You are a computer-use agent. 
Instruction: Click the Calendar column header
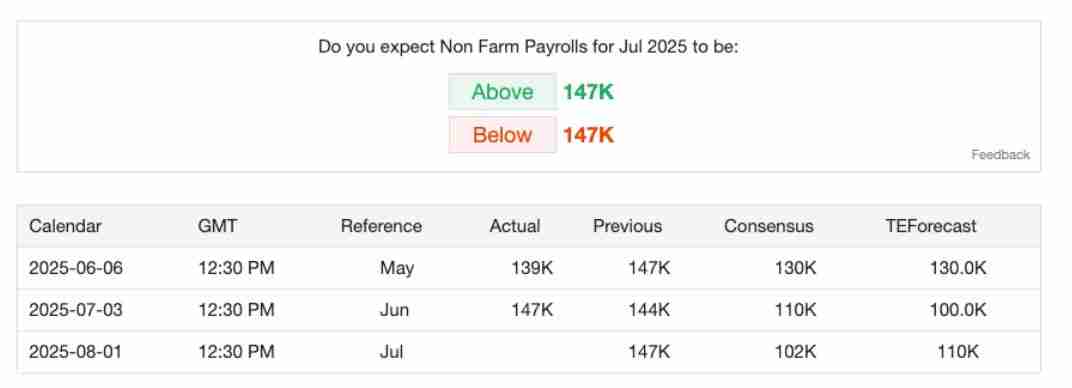click(65, 226)
